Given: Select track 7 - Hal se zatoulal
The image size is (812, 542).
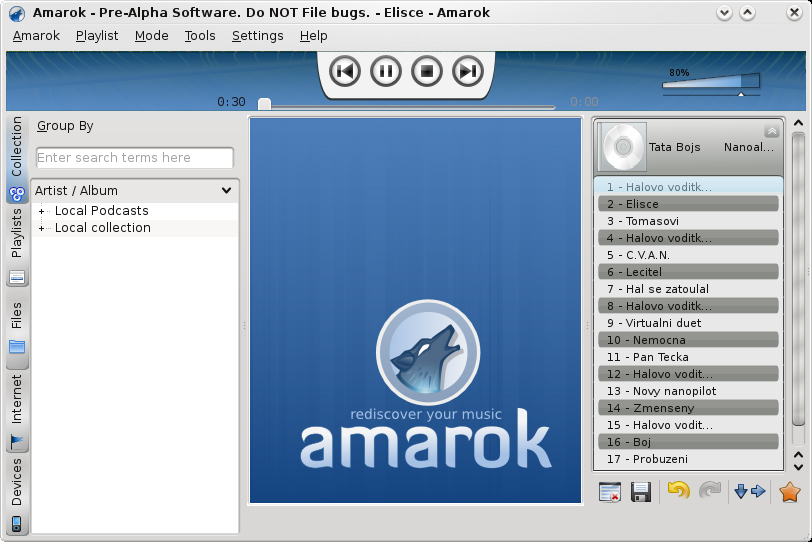Looking at the screenshot, I should tap(688, 289).
